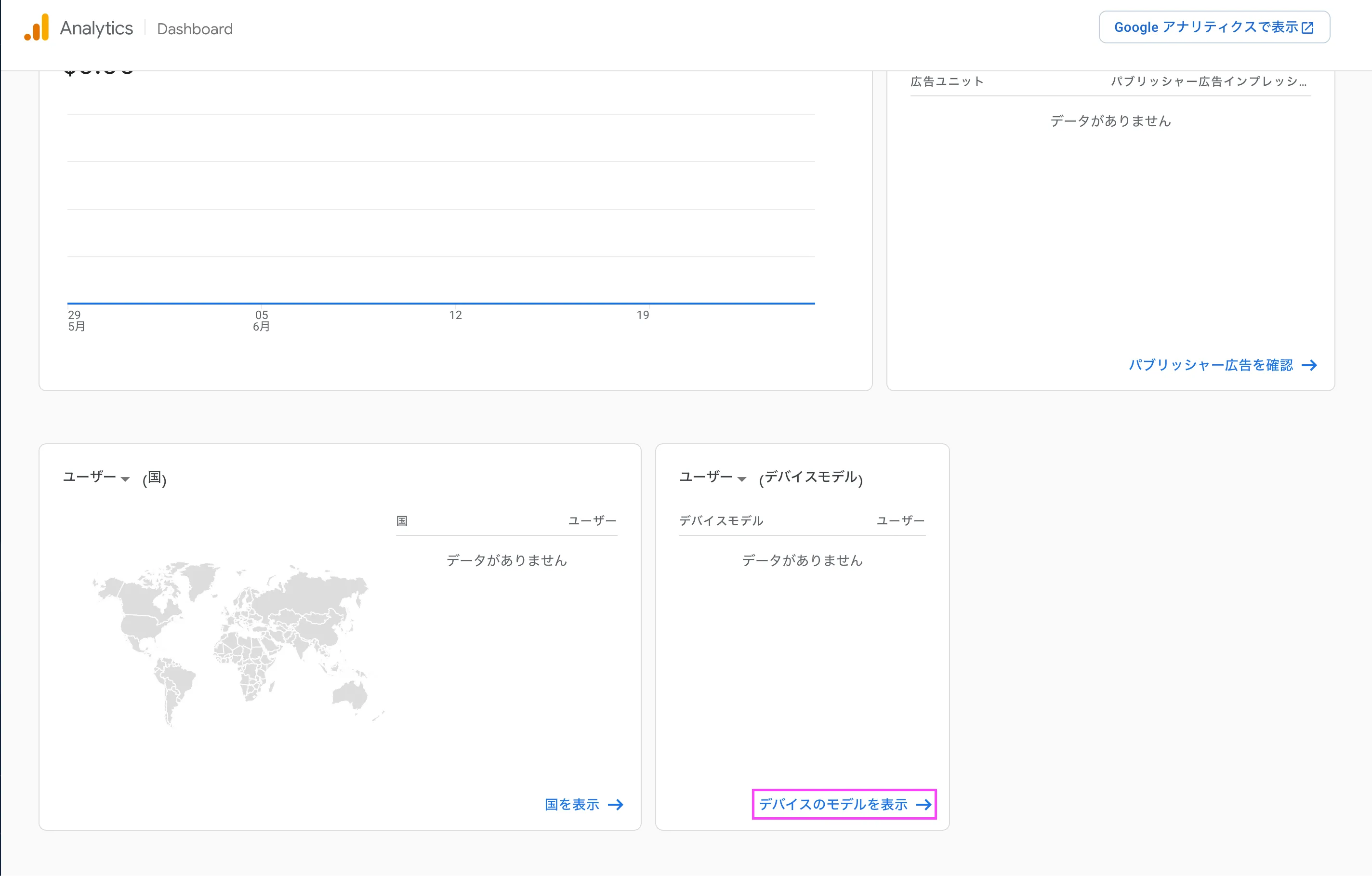The image size is (1372, 876).
Task: Click the blue line in the chart
Action: tap(441, 303)
